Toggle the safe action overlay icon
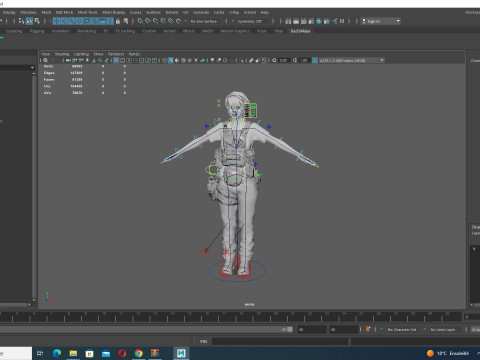 (148, 60)
